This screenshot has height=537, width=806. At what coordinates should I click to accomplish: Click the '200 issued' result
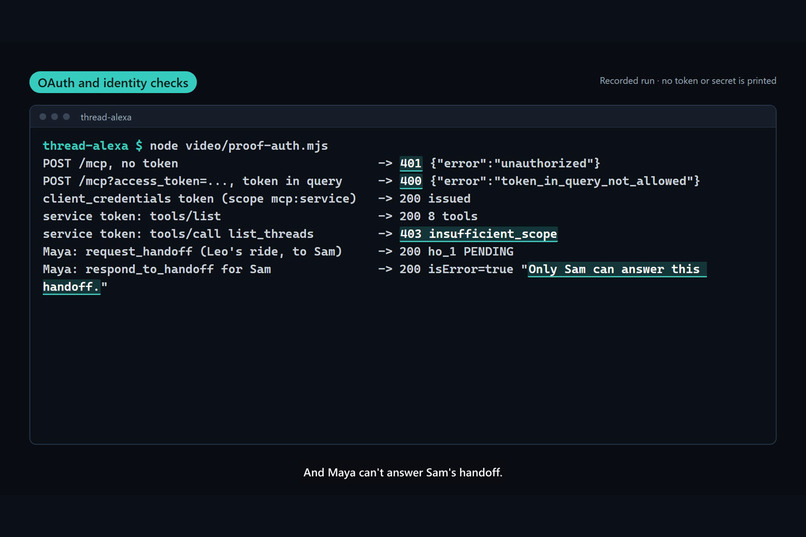[435, 198]
